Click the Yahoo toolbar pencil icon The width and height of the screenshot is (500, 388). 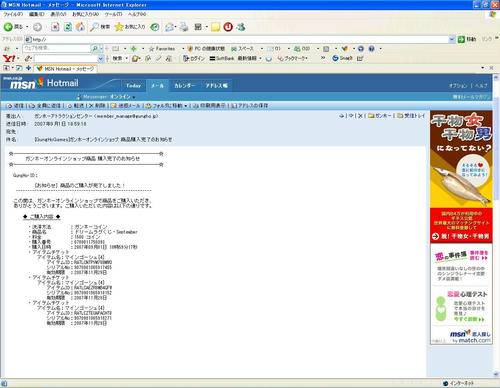click(28, 58)
